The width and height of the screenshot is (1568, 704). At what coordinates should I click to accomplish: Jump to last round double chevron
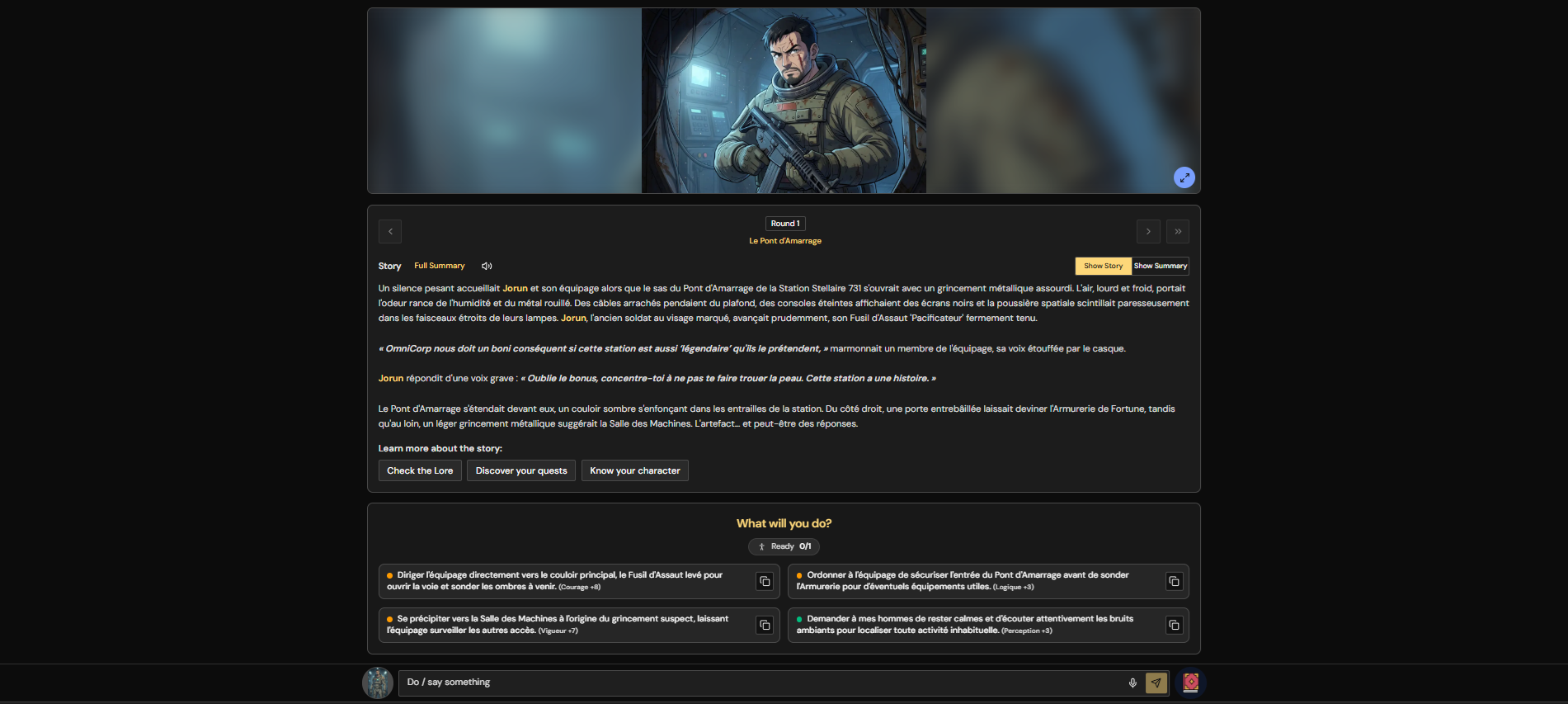(1178, 231)
